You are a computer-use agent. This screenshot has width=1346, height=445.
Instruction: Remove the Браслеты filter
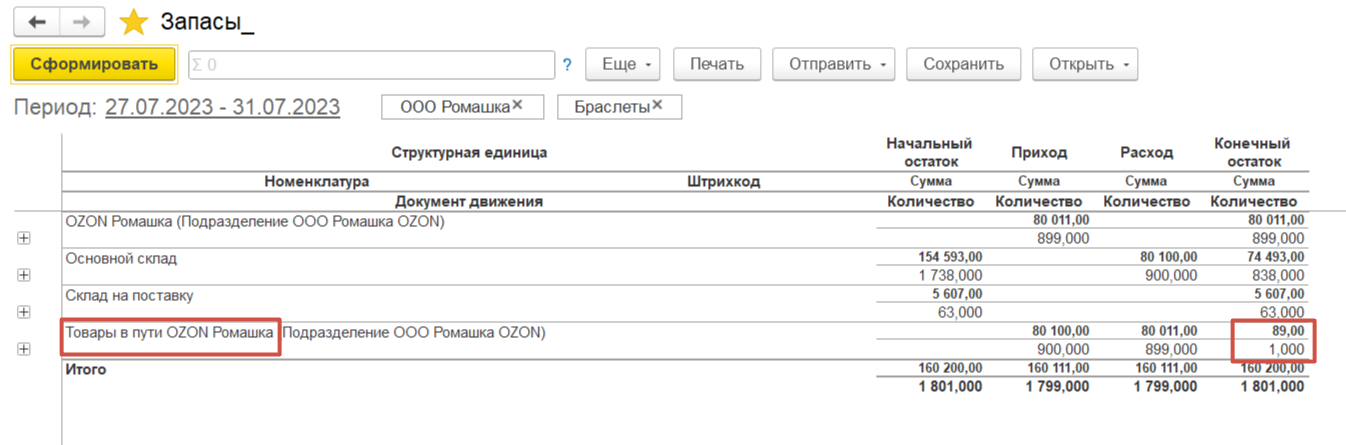click(x=658, y=106)
